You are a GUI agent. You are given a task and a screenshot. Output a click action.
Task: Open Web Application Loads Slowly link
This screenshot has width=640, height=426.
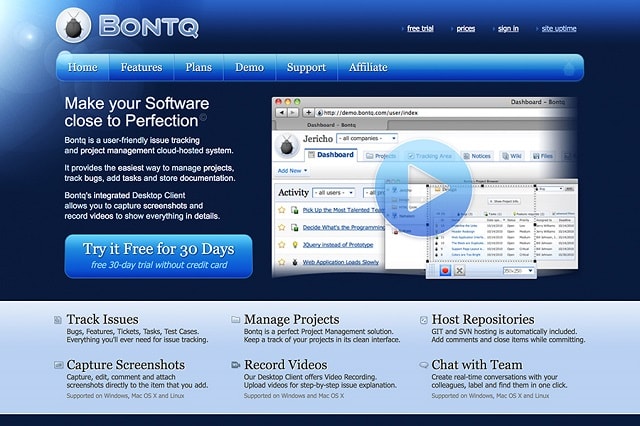click(341, 262)
